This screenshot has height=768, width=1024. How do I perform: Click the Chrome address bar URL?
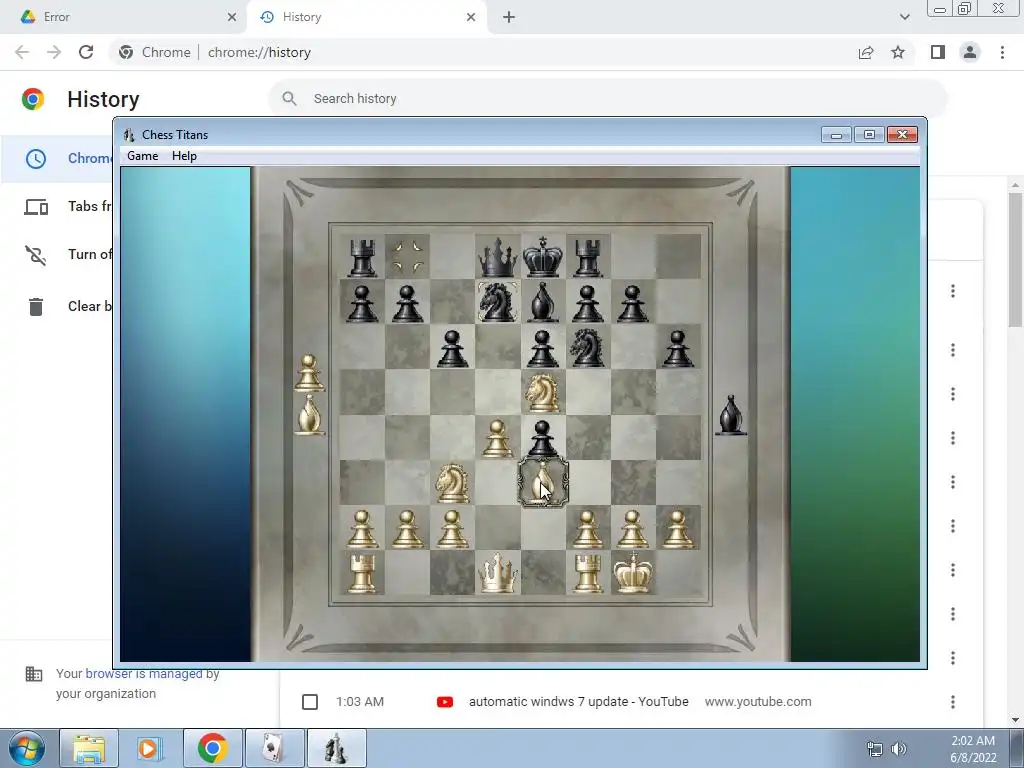259,52
